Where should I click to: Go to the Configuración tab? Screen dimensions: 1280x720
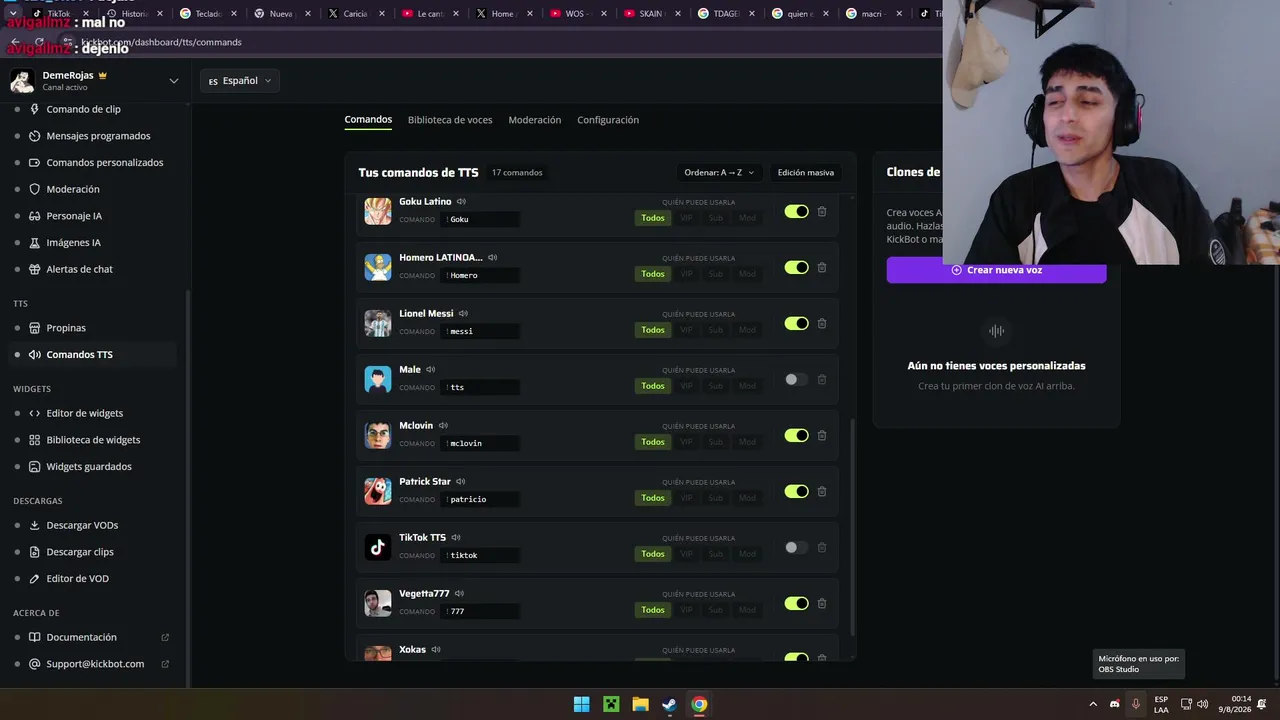[608, 120]
